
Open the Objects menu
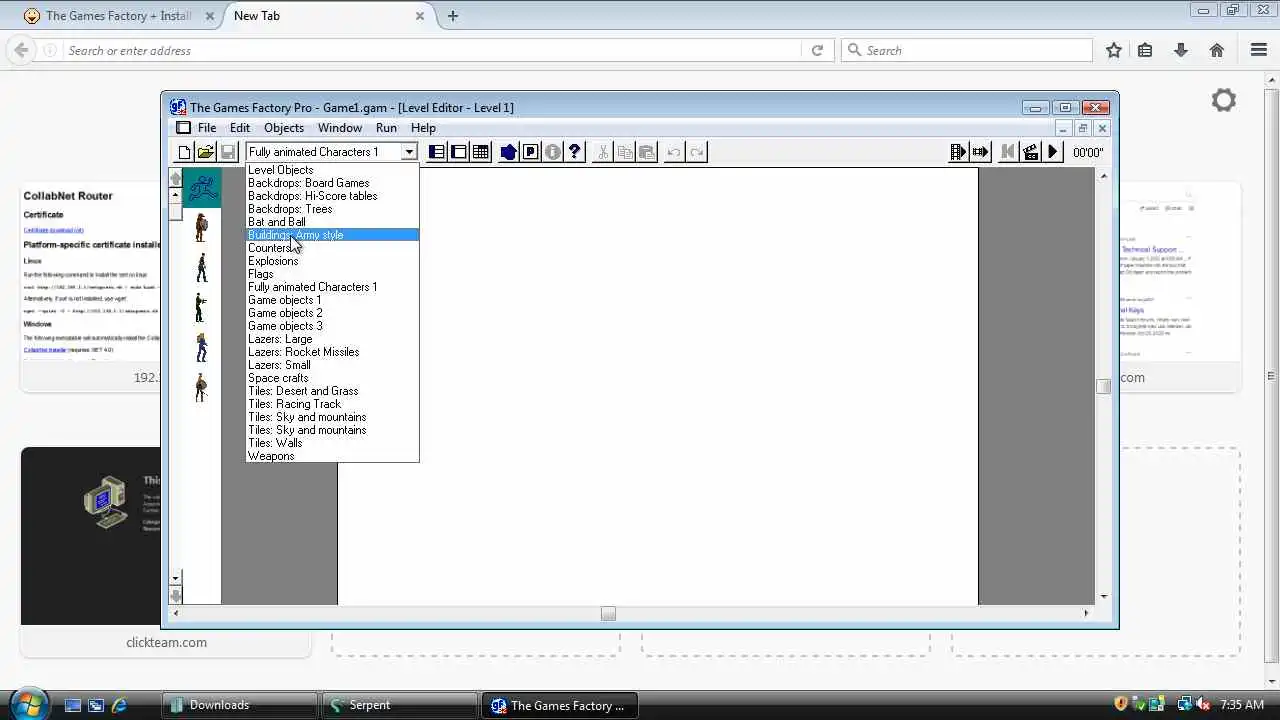(x=284, y=128)
